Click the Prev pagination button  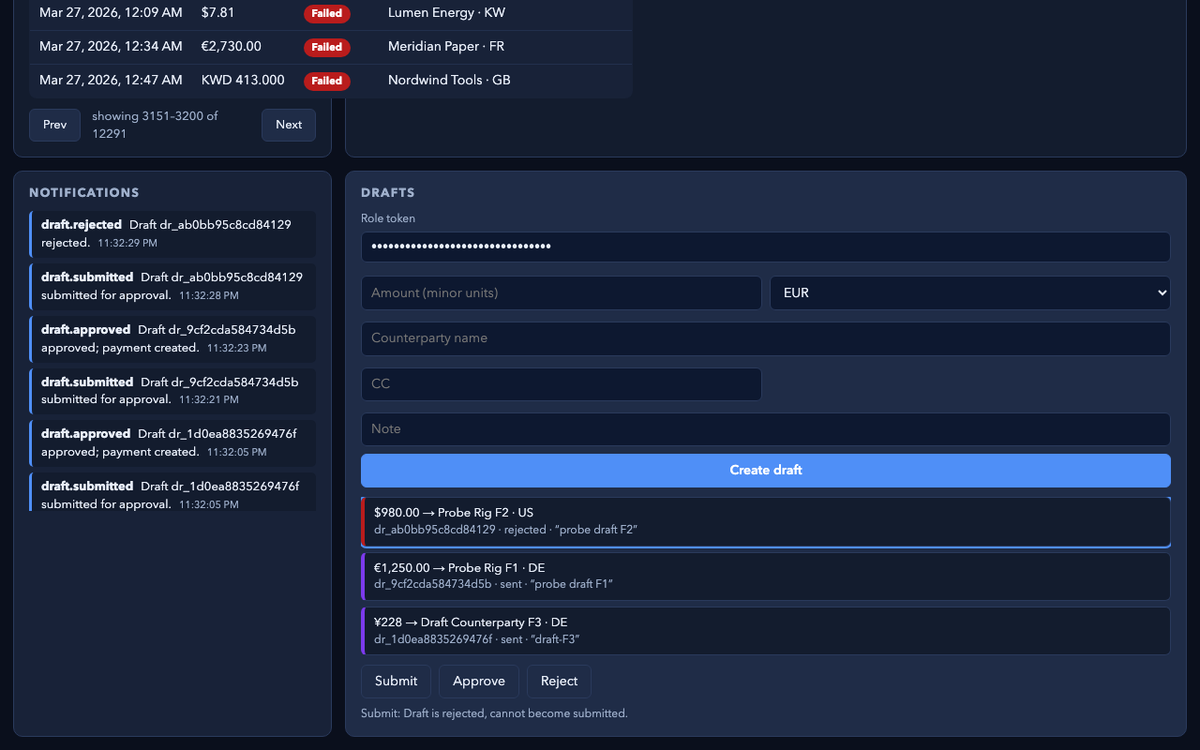pos(55,125)
